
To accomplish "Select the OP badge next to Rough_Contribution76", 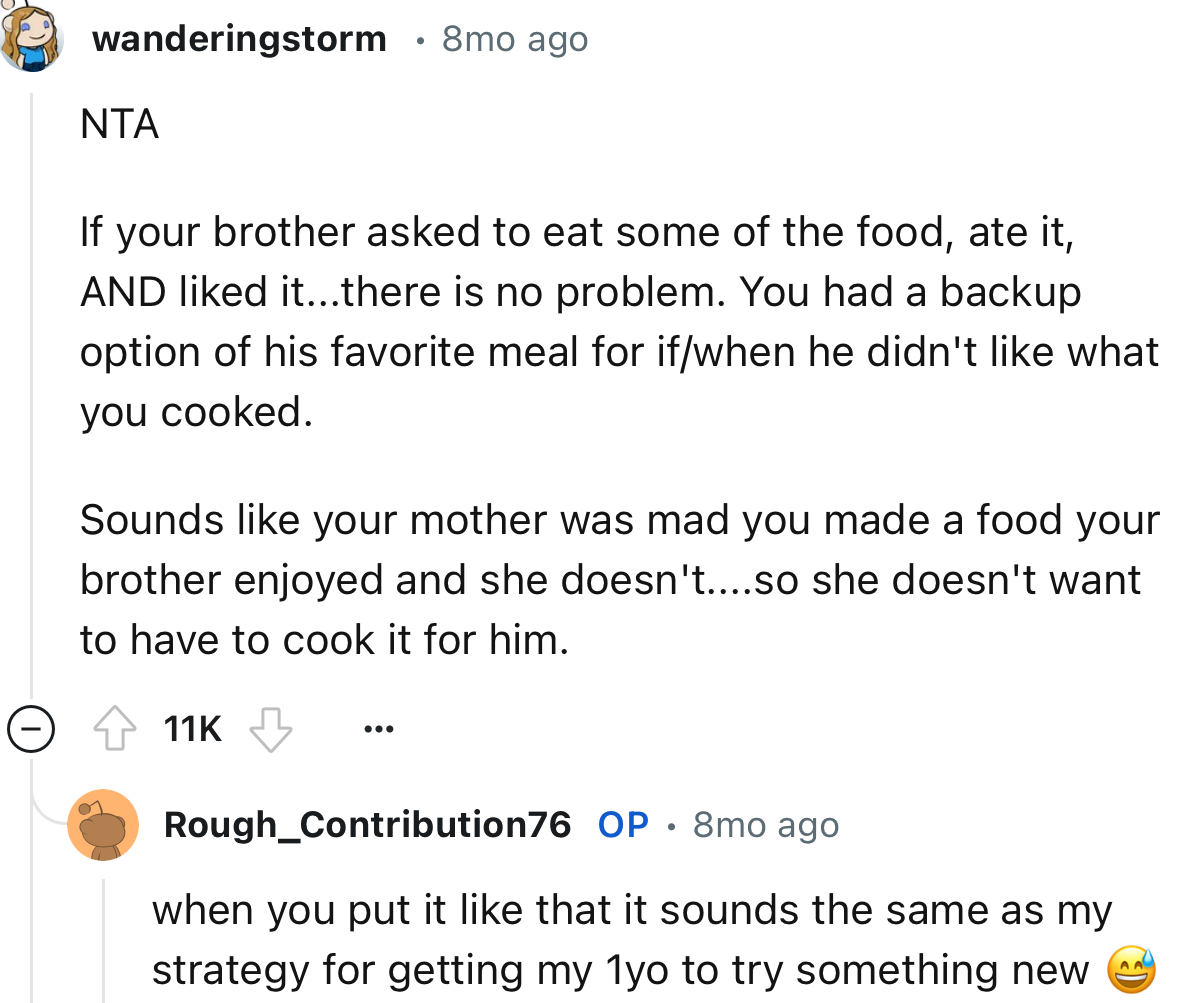I will (622, 824).
